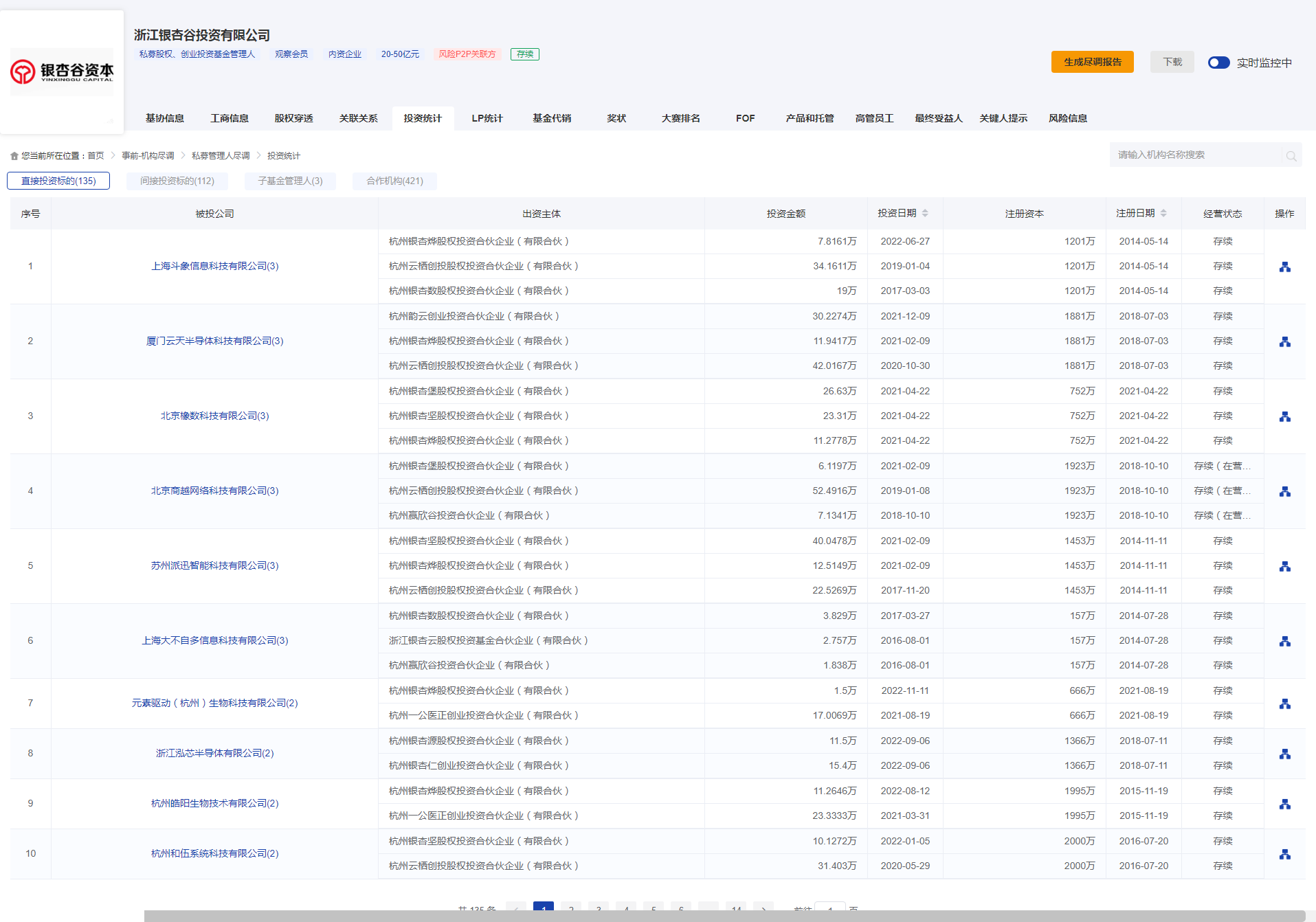Click the 生成尽调报告 button
Viewport: 1316px width, 922px height.
point(1092,62)
